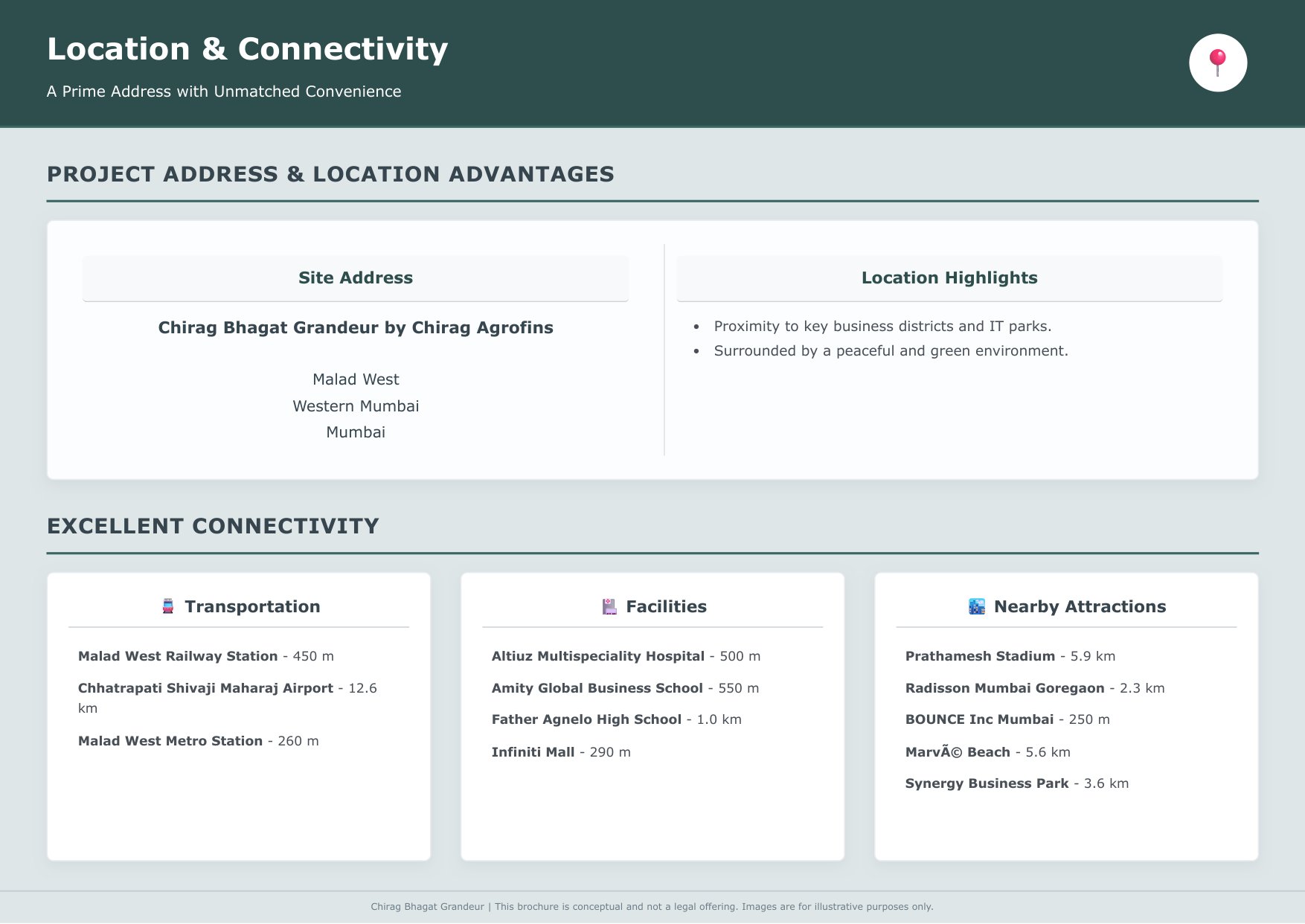Click the pushpin icon in the header
This screenshot has height=924, width=1305.
coord(1218,62)
